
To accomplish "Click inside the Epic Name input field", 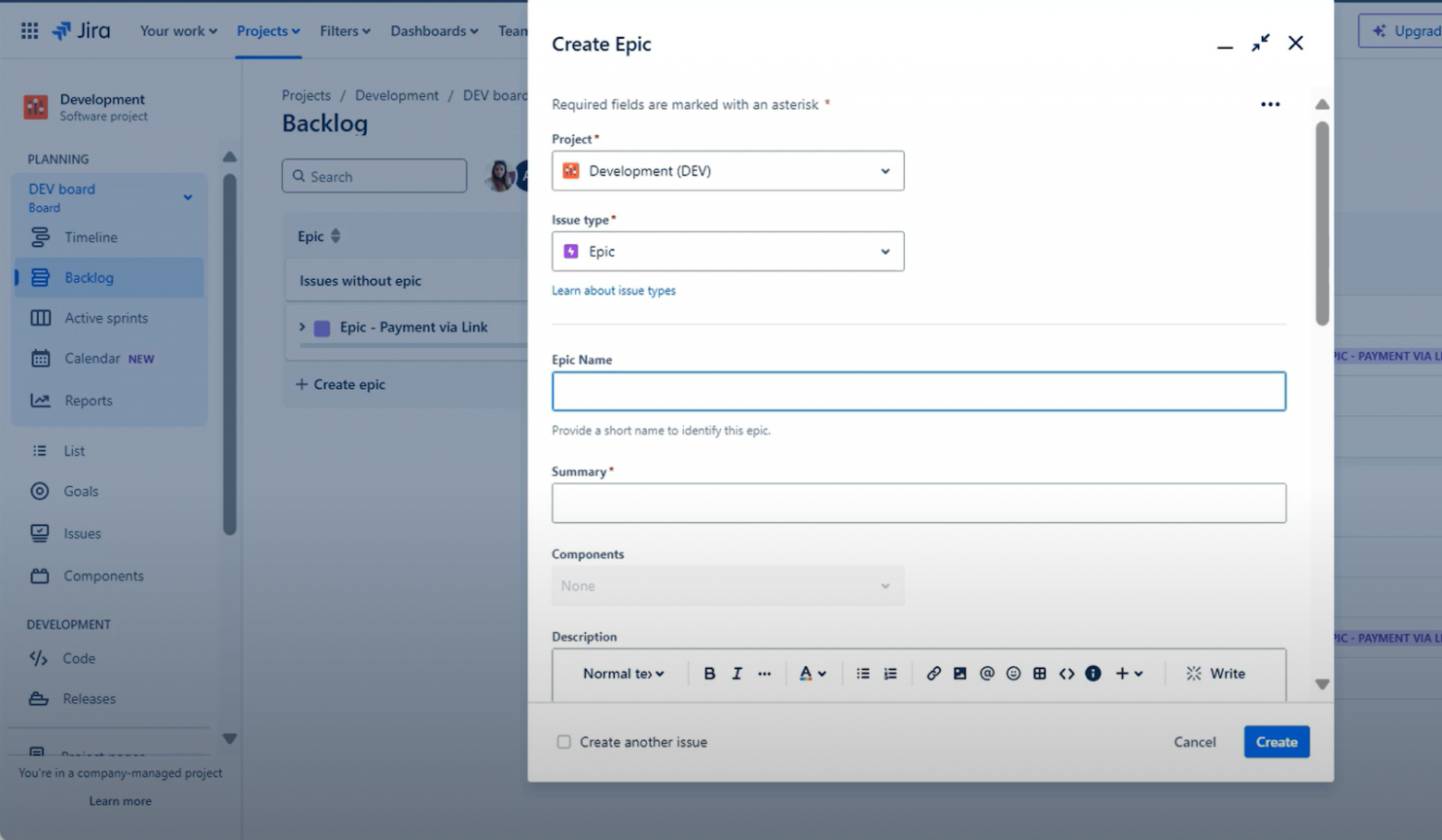I will (918, 391).
